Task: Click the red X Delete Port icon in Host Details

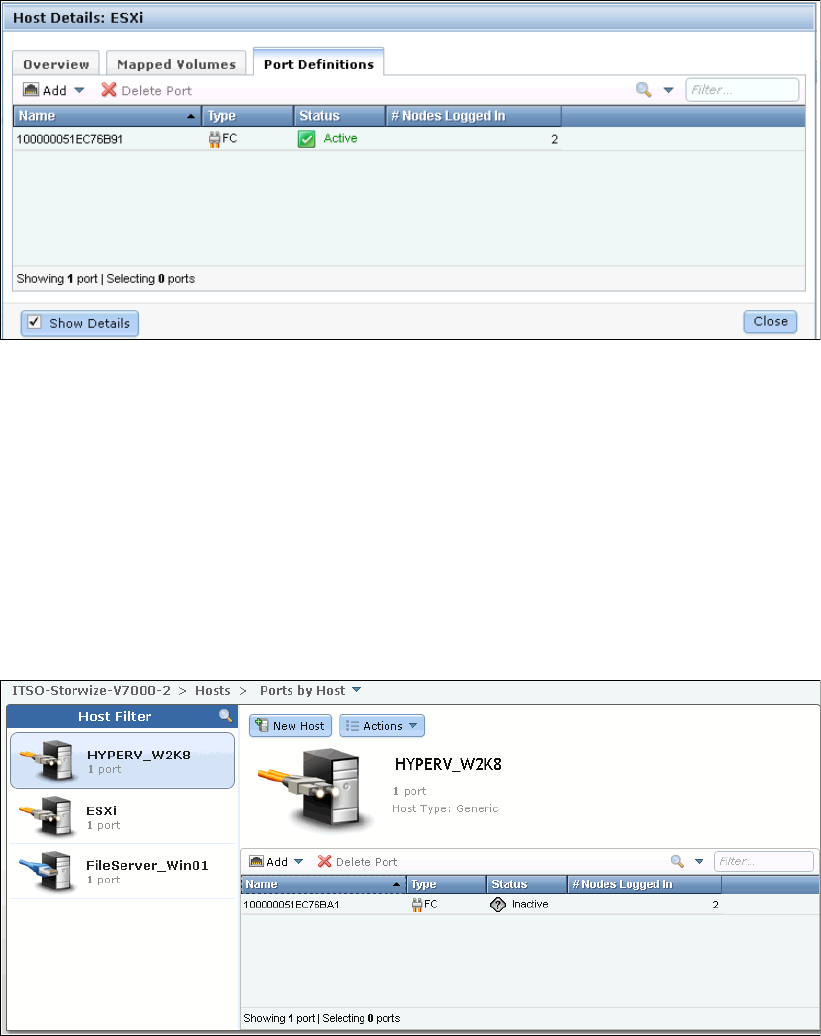Action: 109,90
